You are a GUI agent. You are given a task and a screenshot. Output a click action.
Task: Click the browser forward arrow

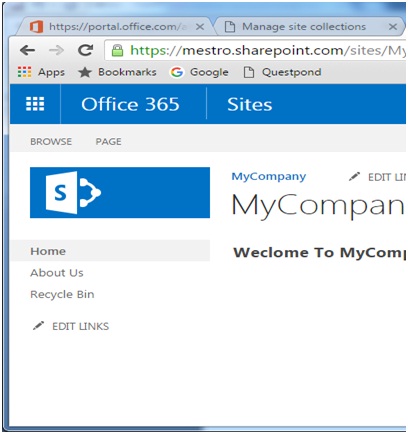56,51
